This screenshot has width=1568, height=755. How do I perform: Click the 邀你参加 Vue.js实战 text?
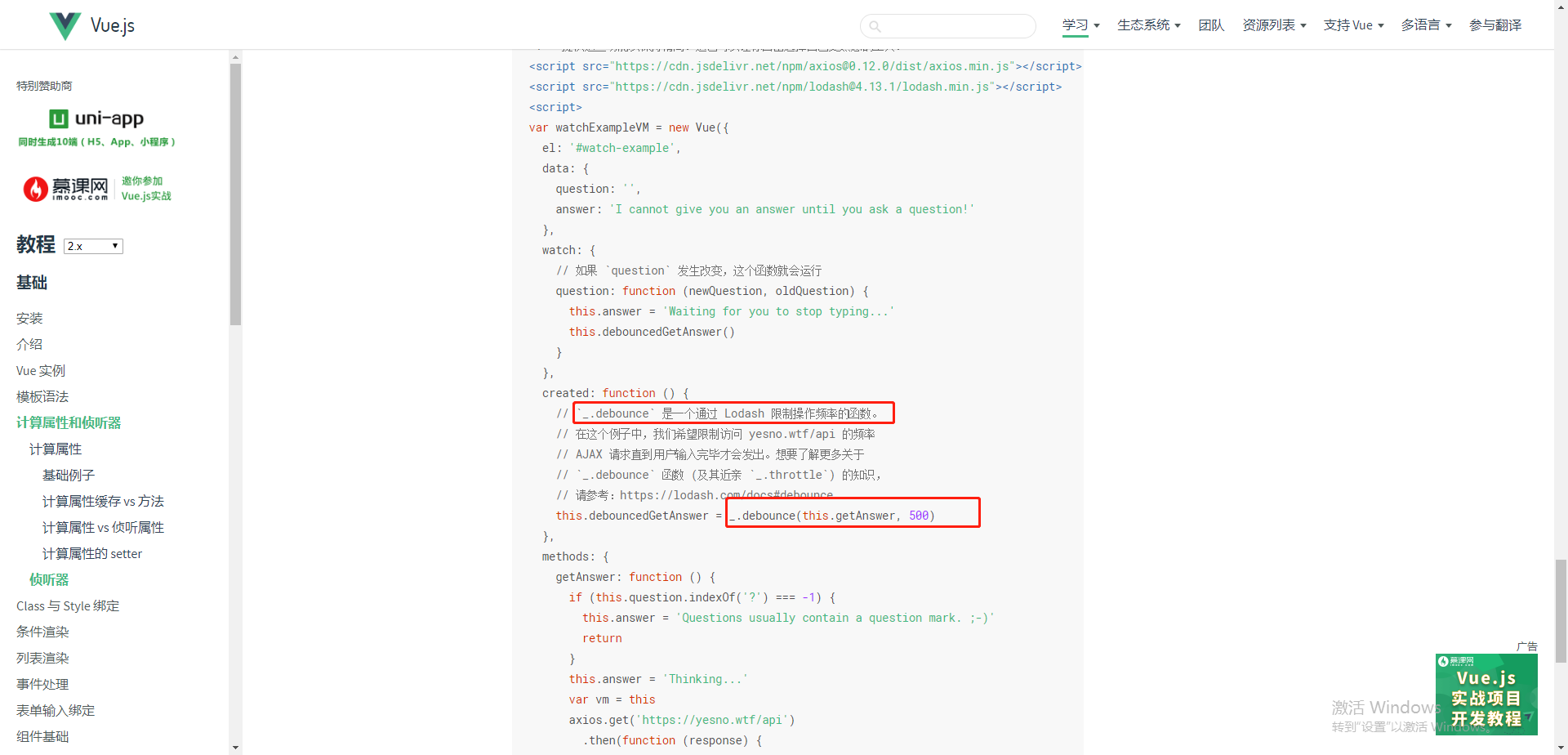[x=146, y=189]
